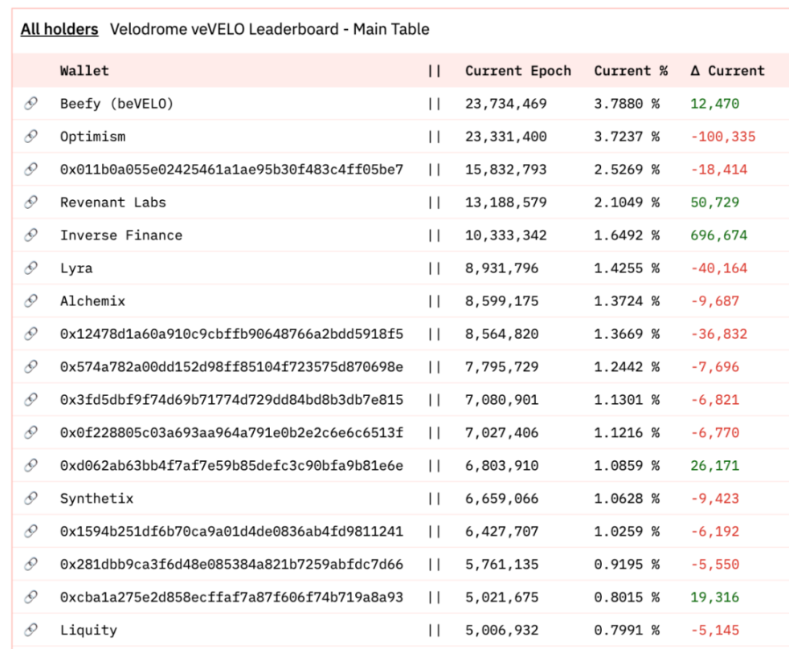The width and height of the screenshot is (804, 653).
Task: Select the Revenant Labs wallet name
Action: pos(113,202)
